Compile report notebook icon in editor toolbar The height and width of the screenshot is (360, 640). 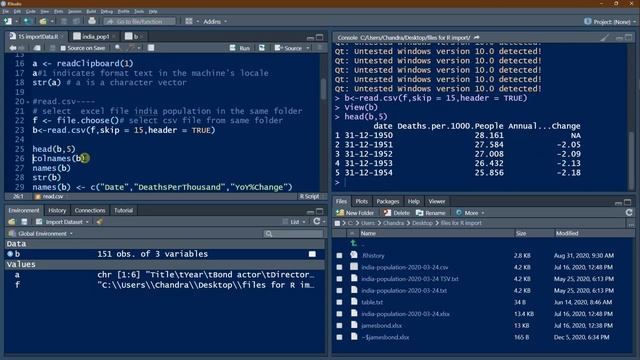pyautogui.click(x=151, y=48)
